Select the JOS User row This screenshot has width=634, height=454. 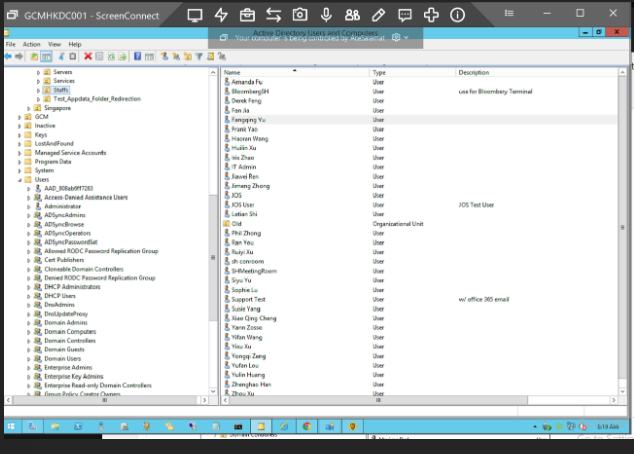click(x=419, y=205)
